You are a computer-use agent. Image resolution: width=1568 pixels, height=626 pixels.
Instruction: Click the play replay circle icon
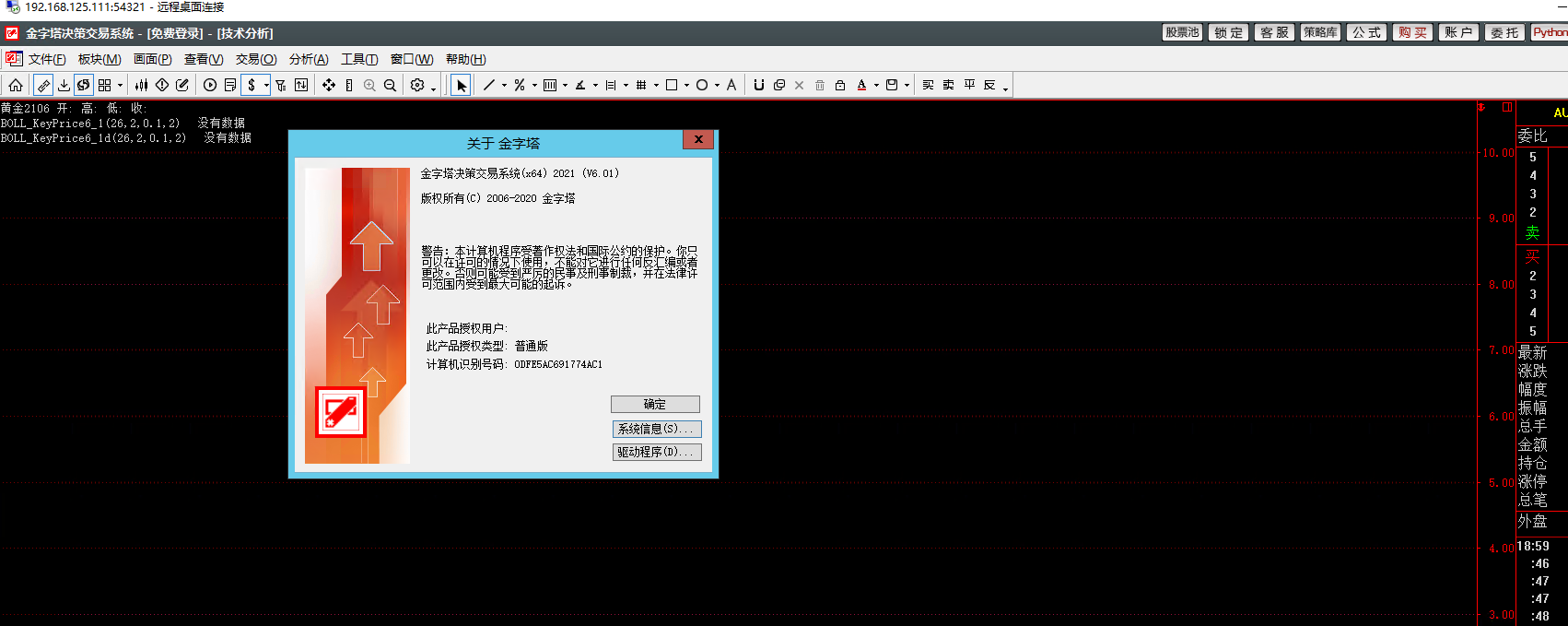click(210, 85)
